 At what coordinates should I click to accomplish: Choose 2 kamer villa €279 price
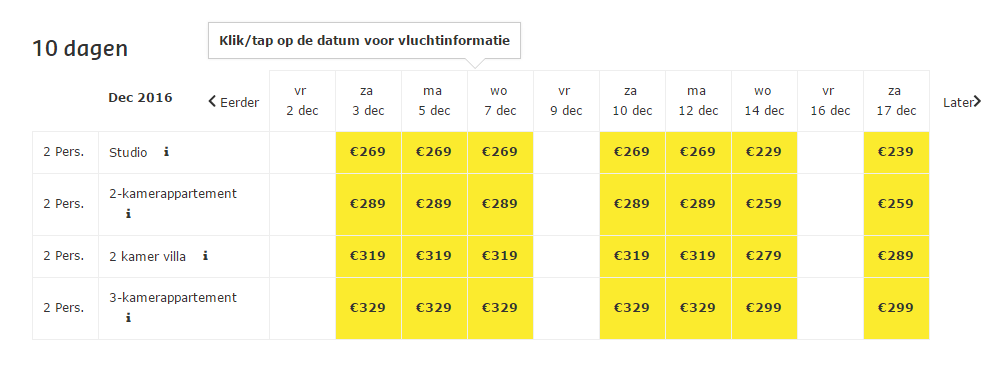pyautogui.click(x=764, y=256)
